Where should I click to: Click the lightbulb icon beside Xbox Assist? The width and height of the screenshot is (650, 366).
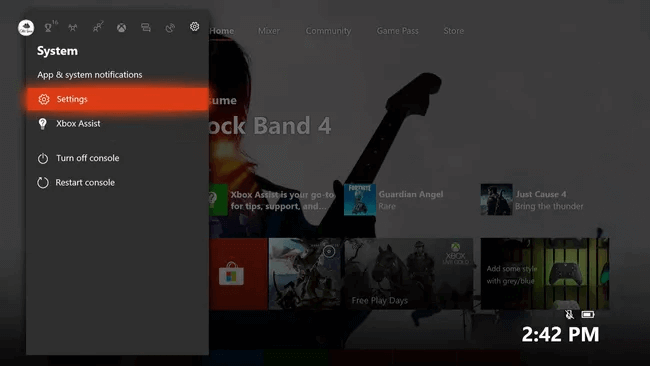[42, 124]
